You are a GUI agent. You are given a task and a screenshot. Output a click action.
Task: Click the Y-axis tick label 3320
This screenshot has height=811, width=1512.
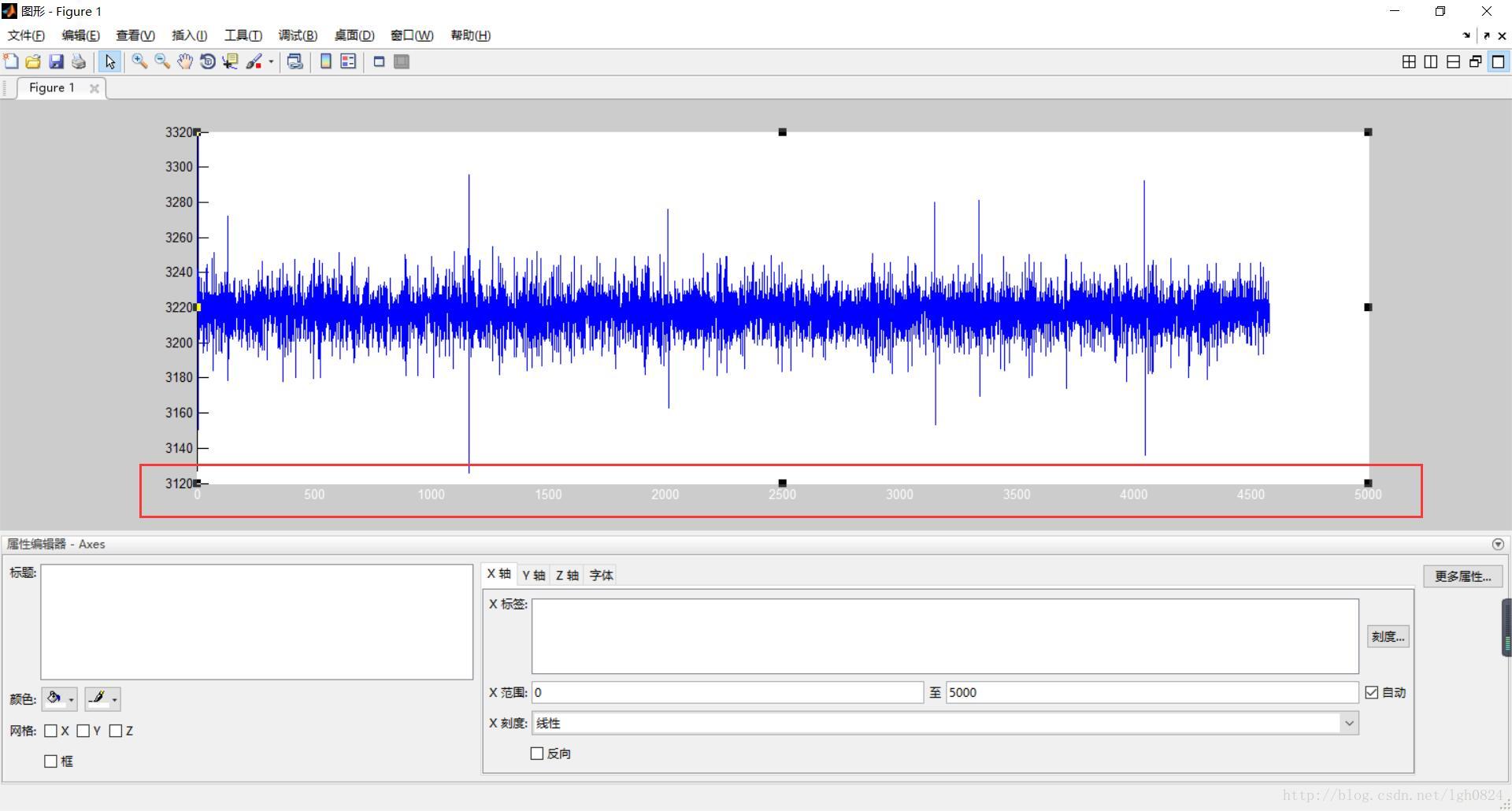[x=179, y=132]
